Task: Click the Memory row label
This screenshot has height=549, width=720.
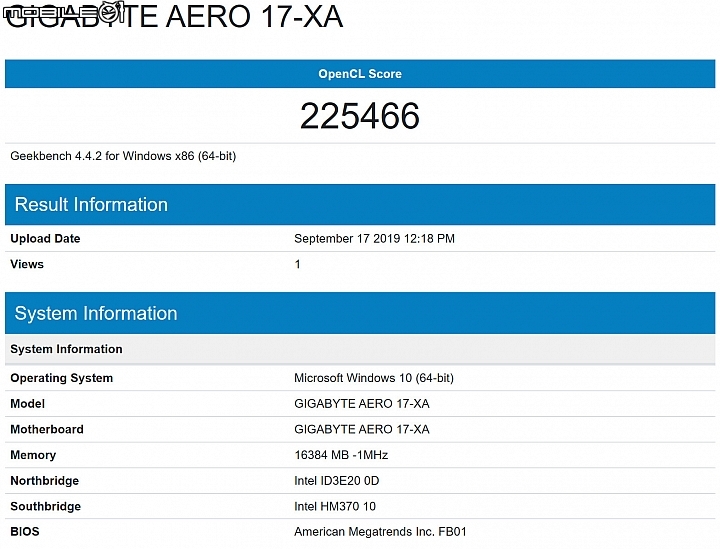Action: coord(33,455)
